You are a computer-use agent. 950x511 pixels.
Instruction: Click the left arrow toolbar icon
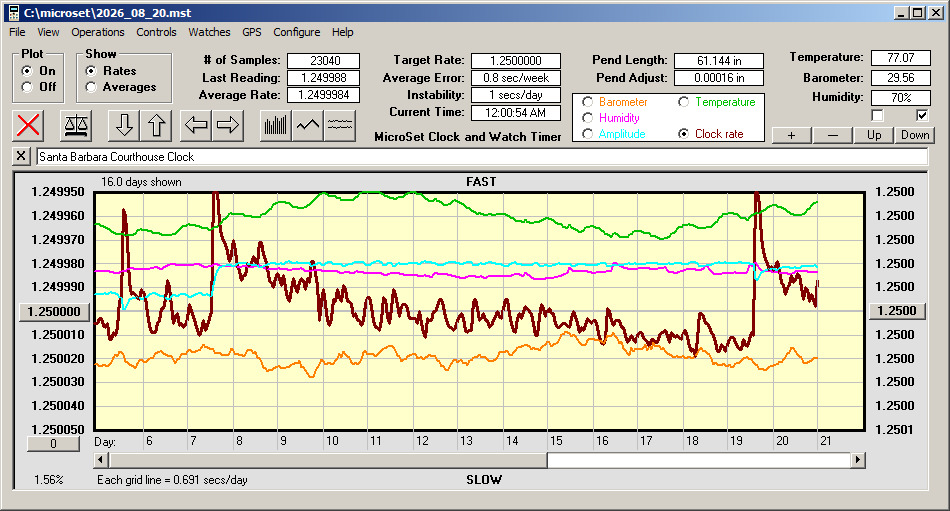(x=196, y=125)
